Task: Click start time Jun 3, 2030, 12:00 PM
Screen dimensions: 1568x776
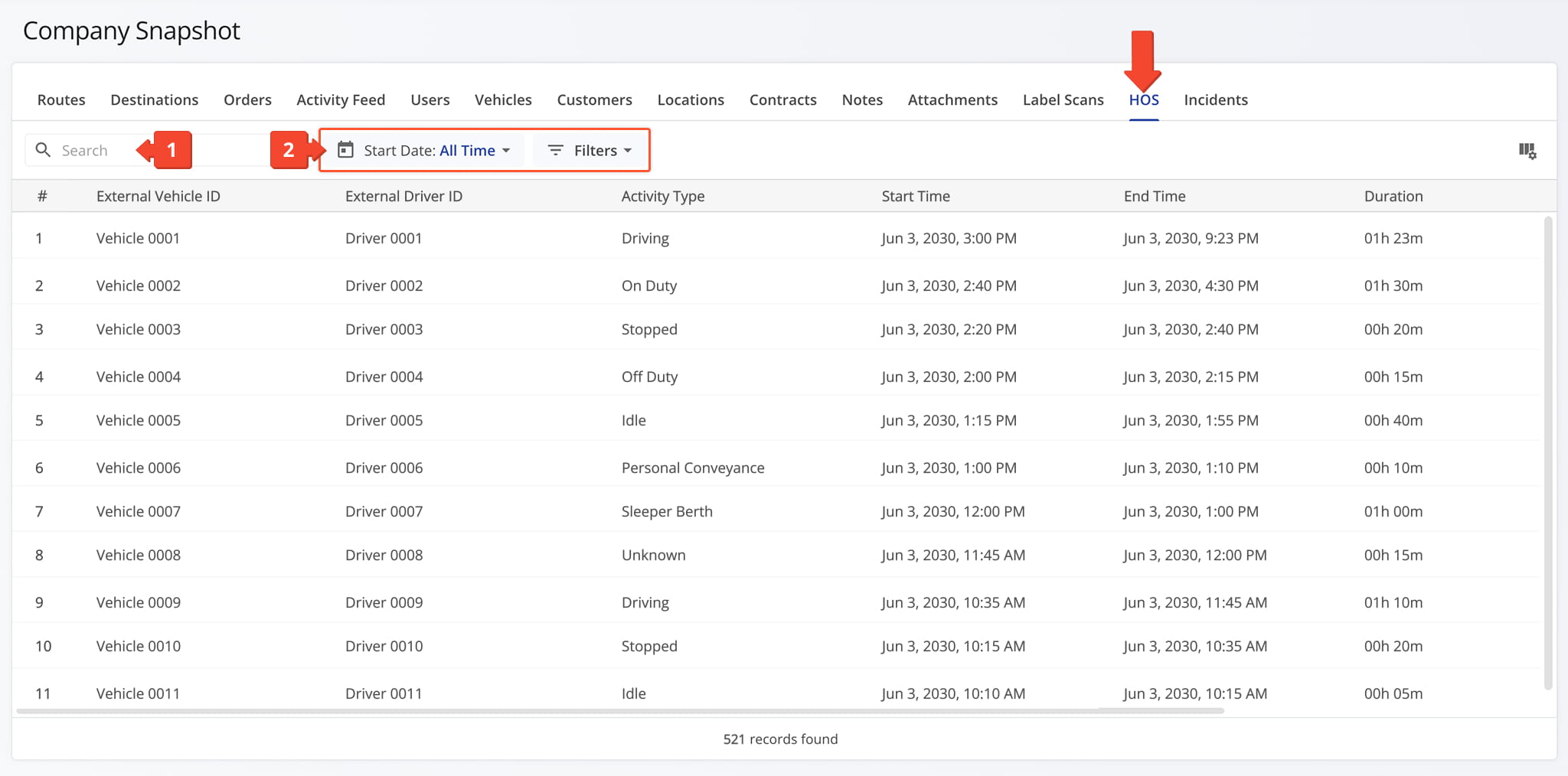Action: (953, 511)
